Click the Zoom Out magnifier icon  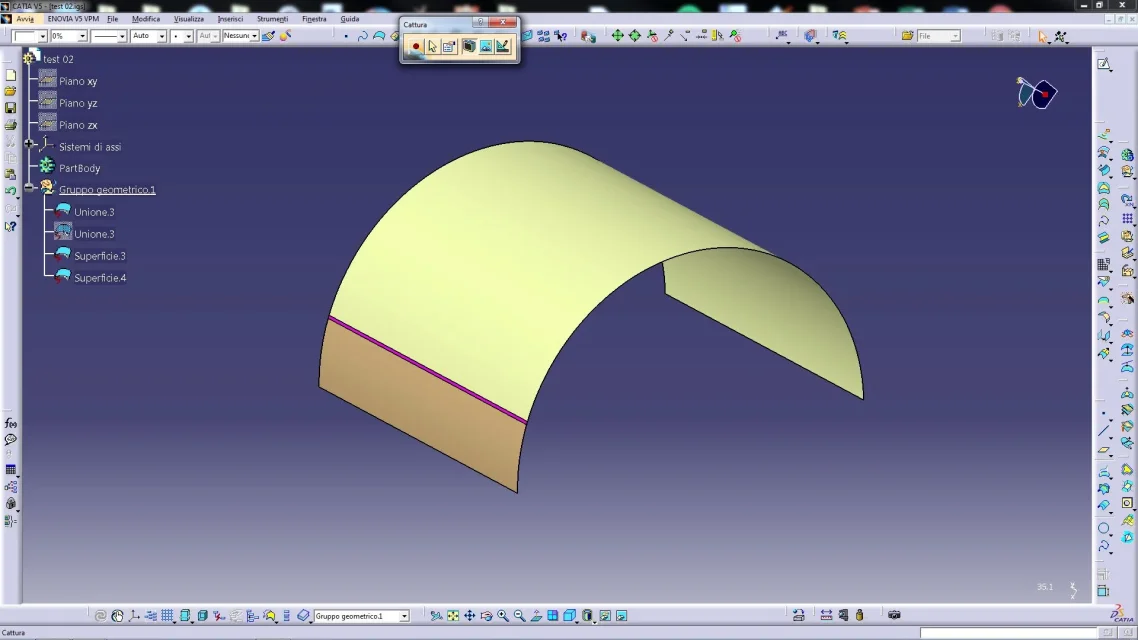coord(520,616)
